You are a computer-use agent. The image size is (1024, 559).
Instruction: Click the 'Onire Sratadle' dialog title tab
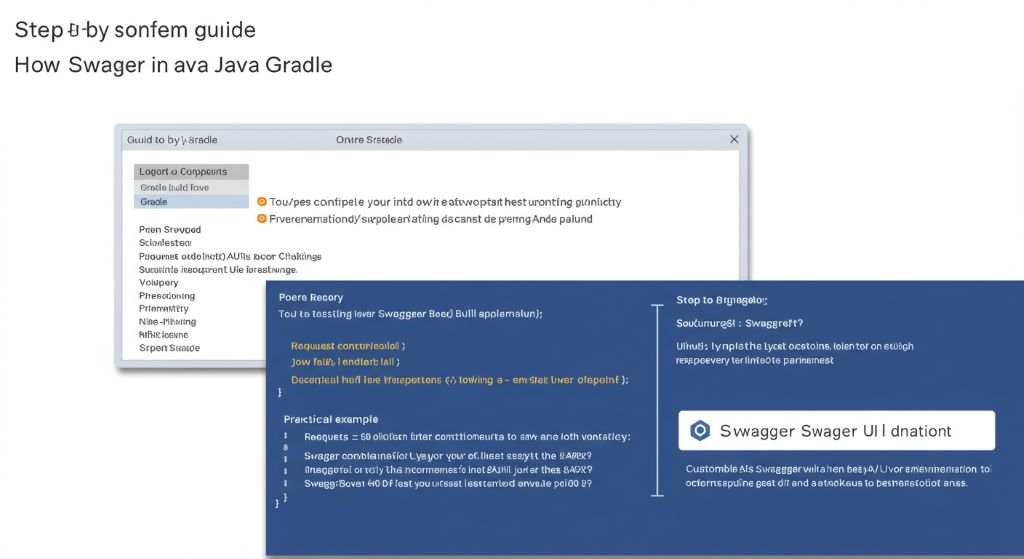coord(369,140)
